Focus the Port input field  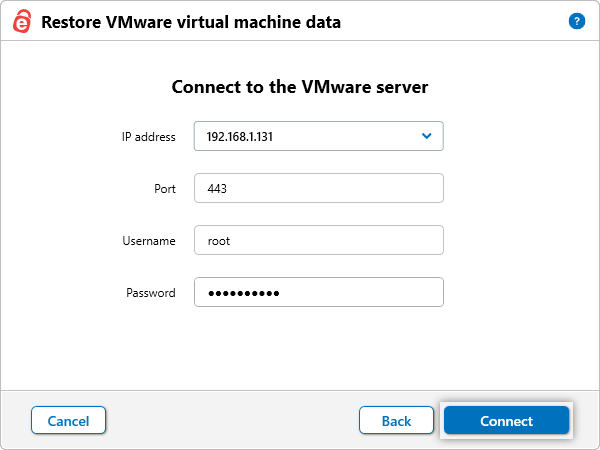[318, 189]
